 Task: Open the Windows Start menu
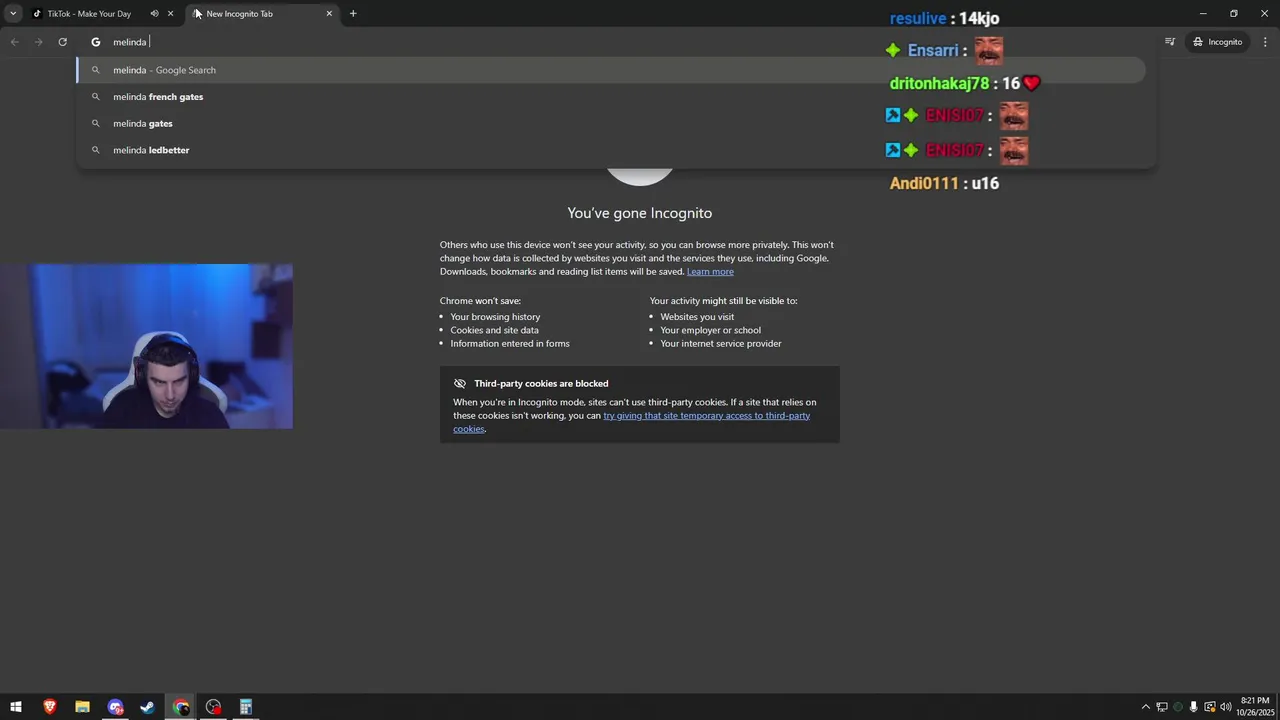16,707
